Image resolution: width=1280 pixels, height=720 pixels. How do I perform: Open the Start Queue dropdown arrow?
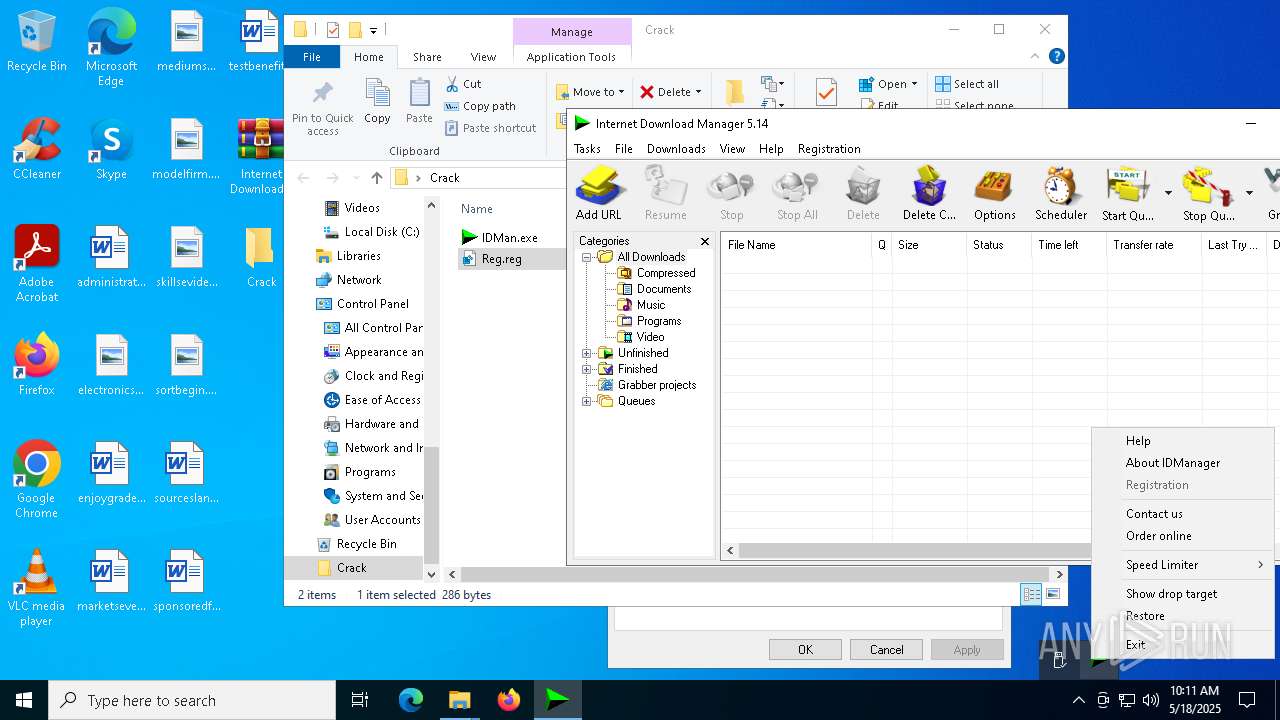1168,192
